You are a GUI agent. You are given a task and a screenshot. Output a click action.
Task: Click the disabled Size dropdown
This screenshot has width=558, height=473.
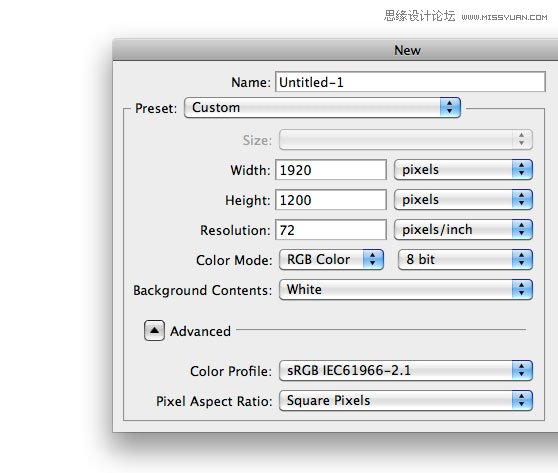(x=406, y=140)
